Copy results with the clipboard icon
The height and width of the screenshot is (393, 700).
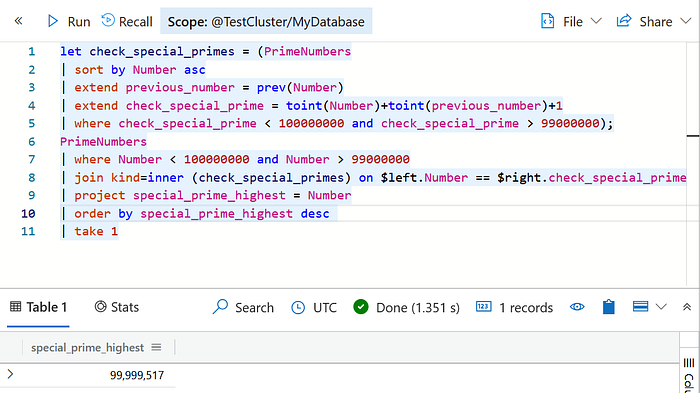pos(608,307)
